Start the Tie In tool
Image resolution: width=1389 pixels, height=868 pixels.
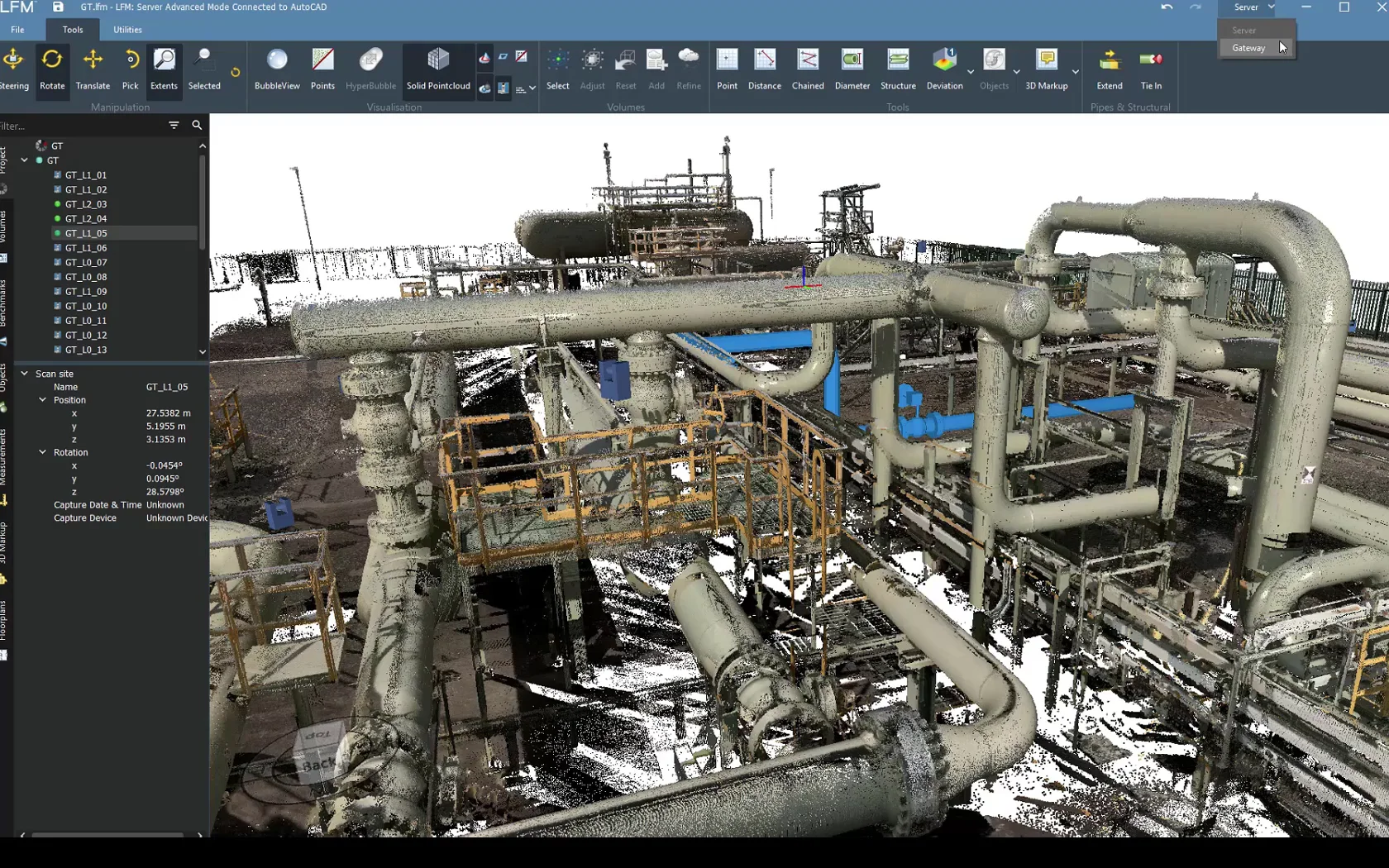pyautogui.click(x=1151, y=69)
